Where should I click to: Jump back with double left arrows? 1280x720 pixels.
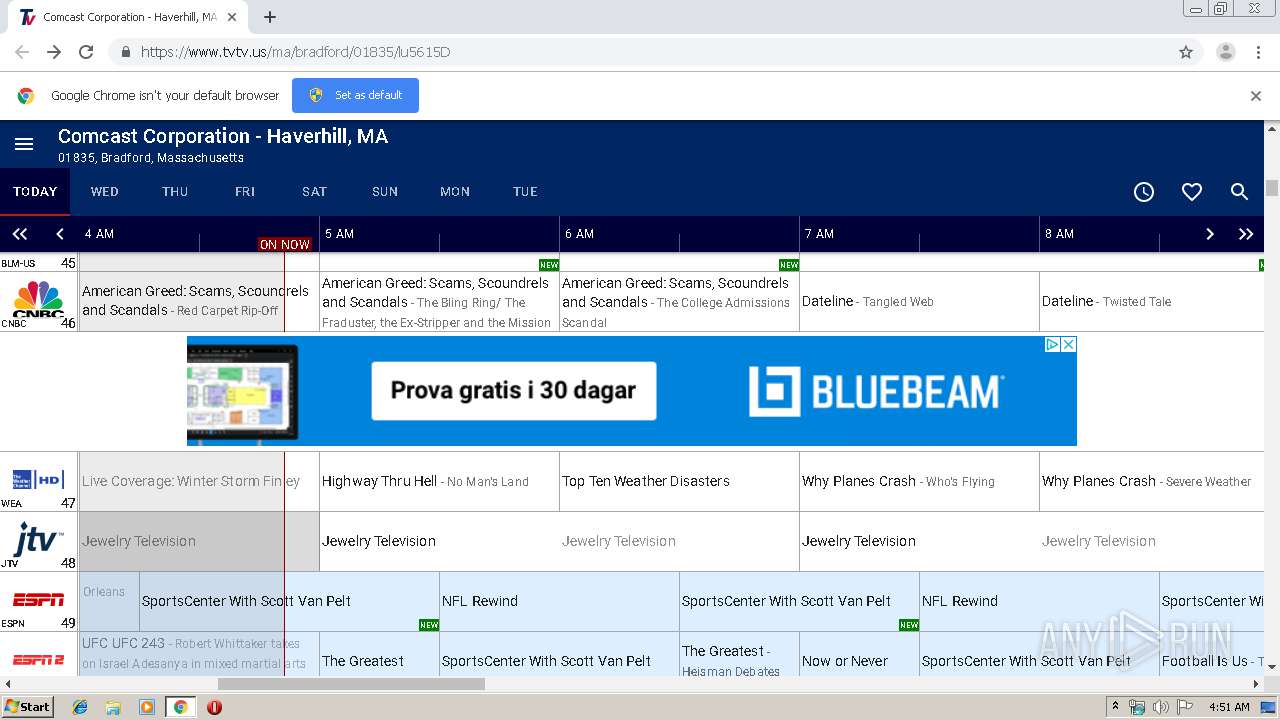click(20, 234)
